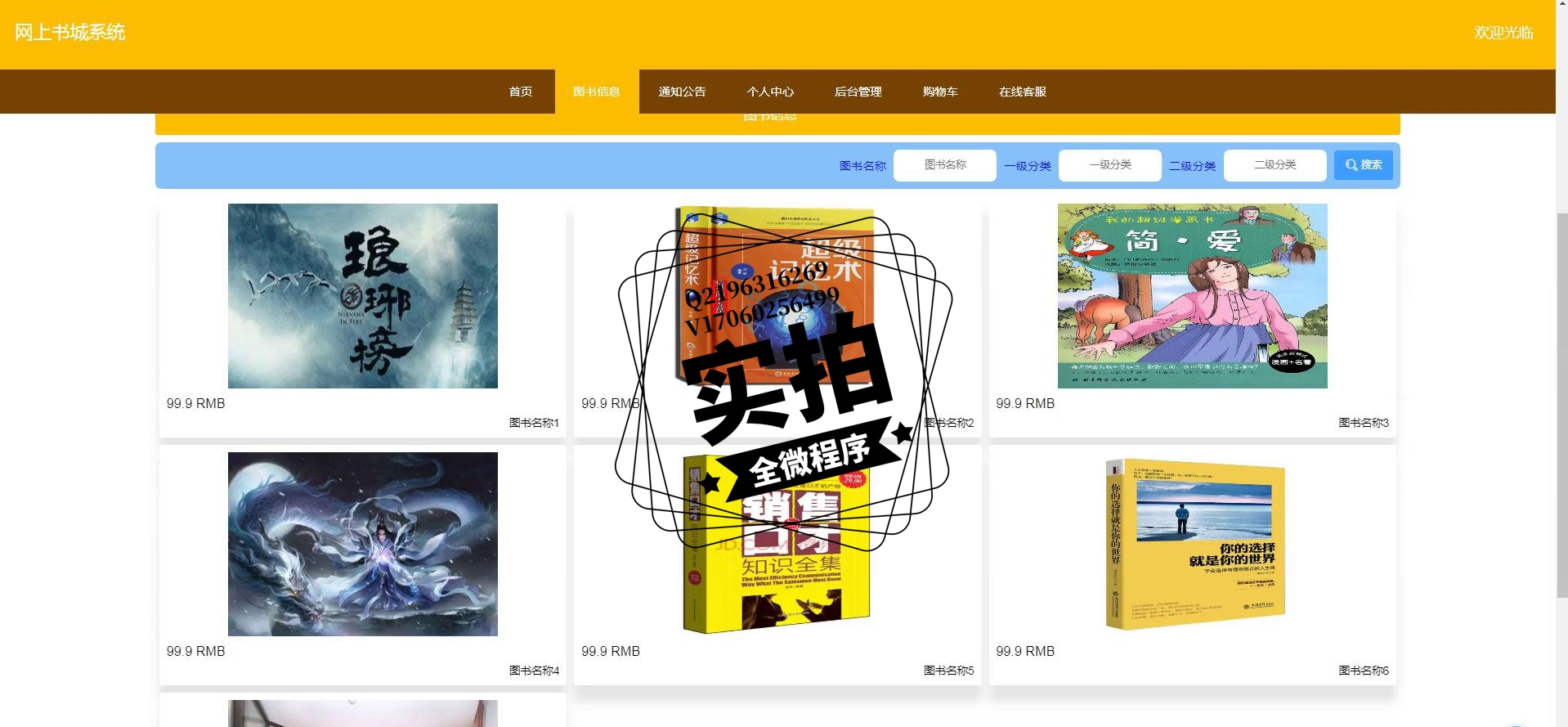Click the 网上书城系统 site title

click(x=70, y=33)
